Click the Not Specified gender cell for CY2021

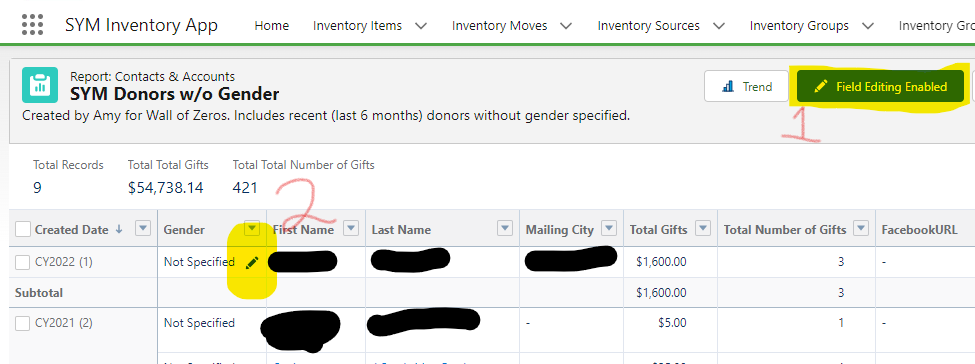click(199, 323)
